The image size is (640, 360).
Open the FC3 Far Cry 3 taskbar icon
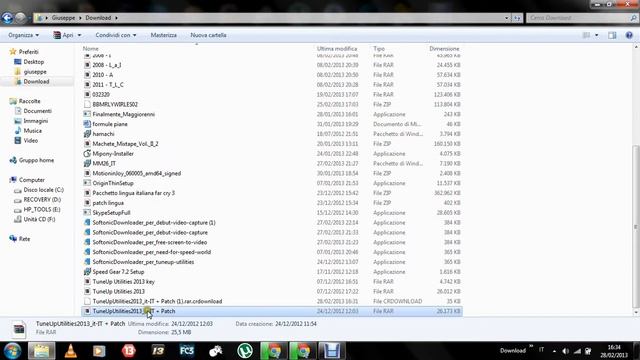click(187, 351)
